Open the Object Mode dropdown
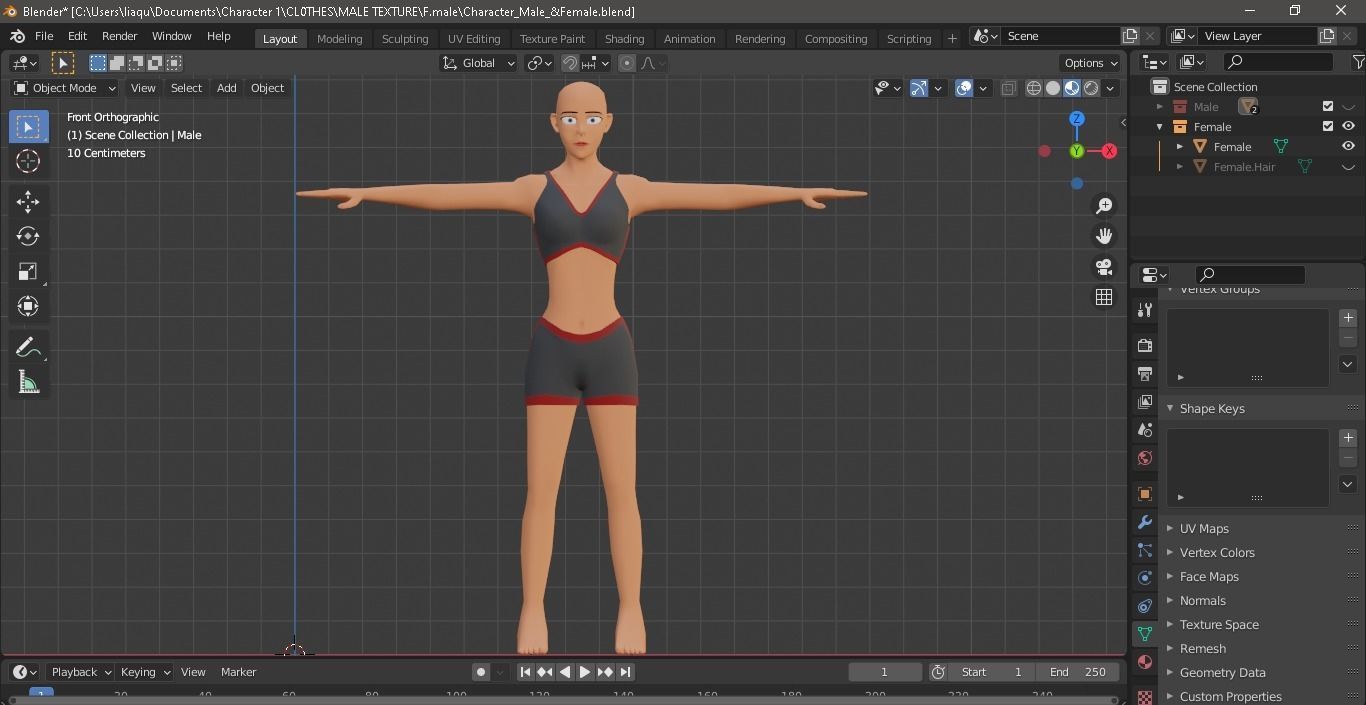1366x705 pixels. (x=65, y=88)
